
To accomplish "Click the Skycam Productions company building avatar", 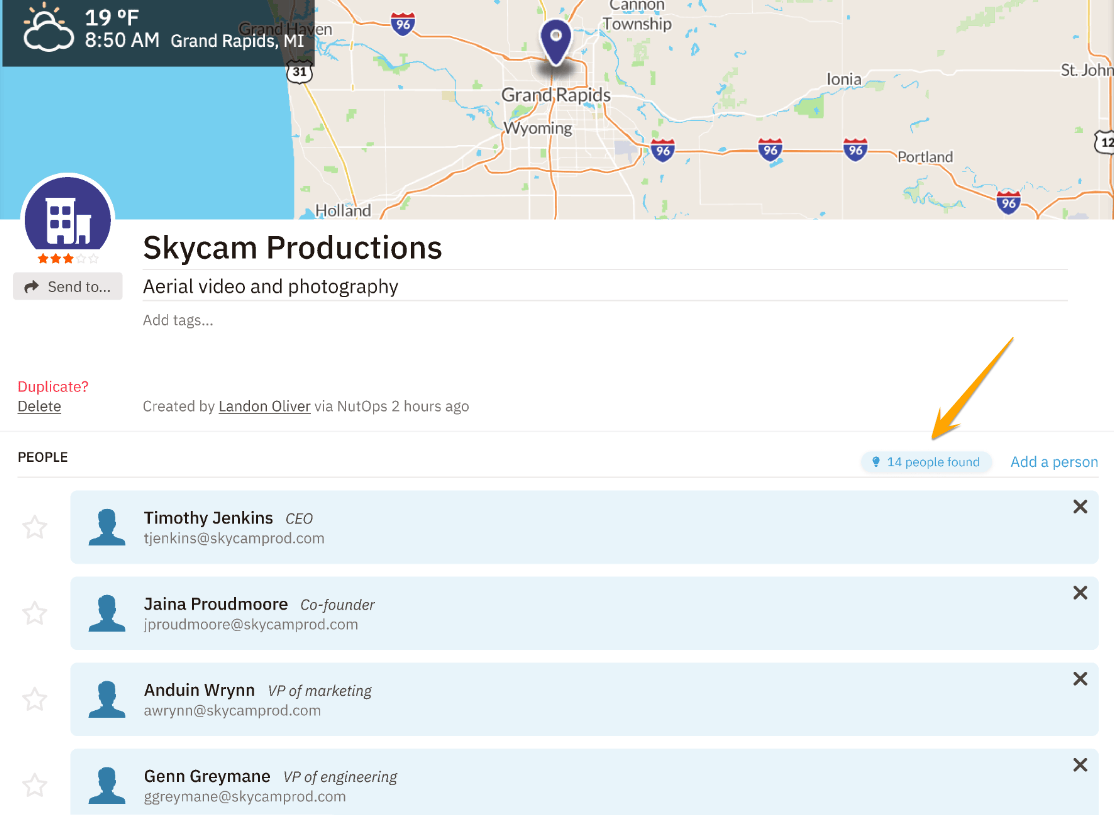I will click(68, 218).
